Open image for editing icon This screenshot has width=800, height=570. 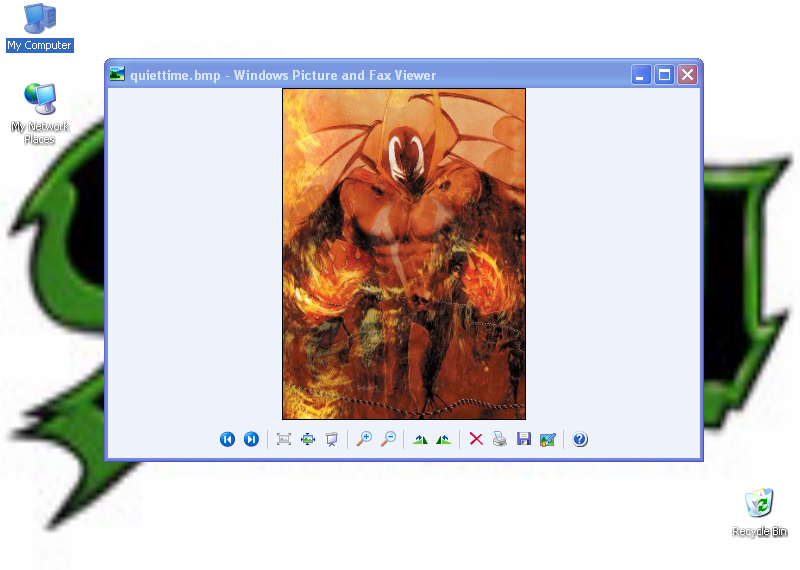[x=547, y=439]
